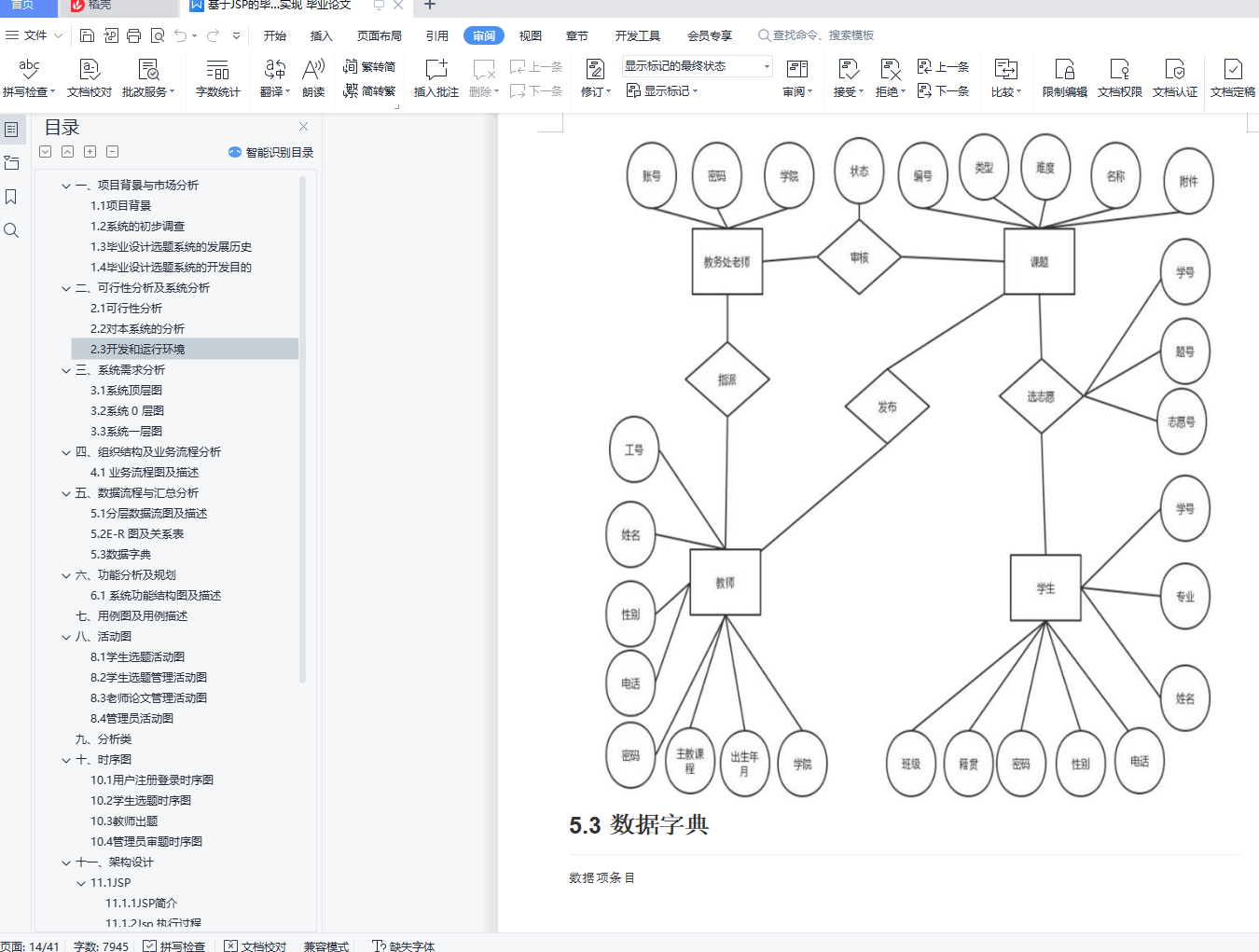The width and height of the screenshot is (1259, 952).
Task: Click the 目录 panel vertical scrollbar
Action: pos(302,429)
